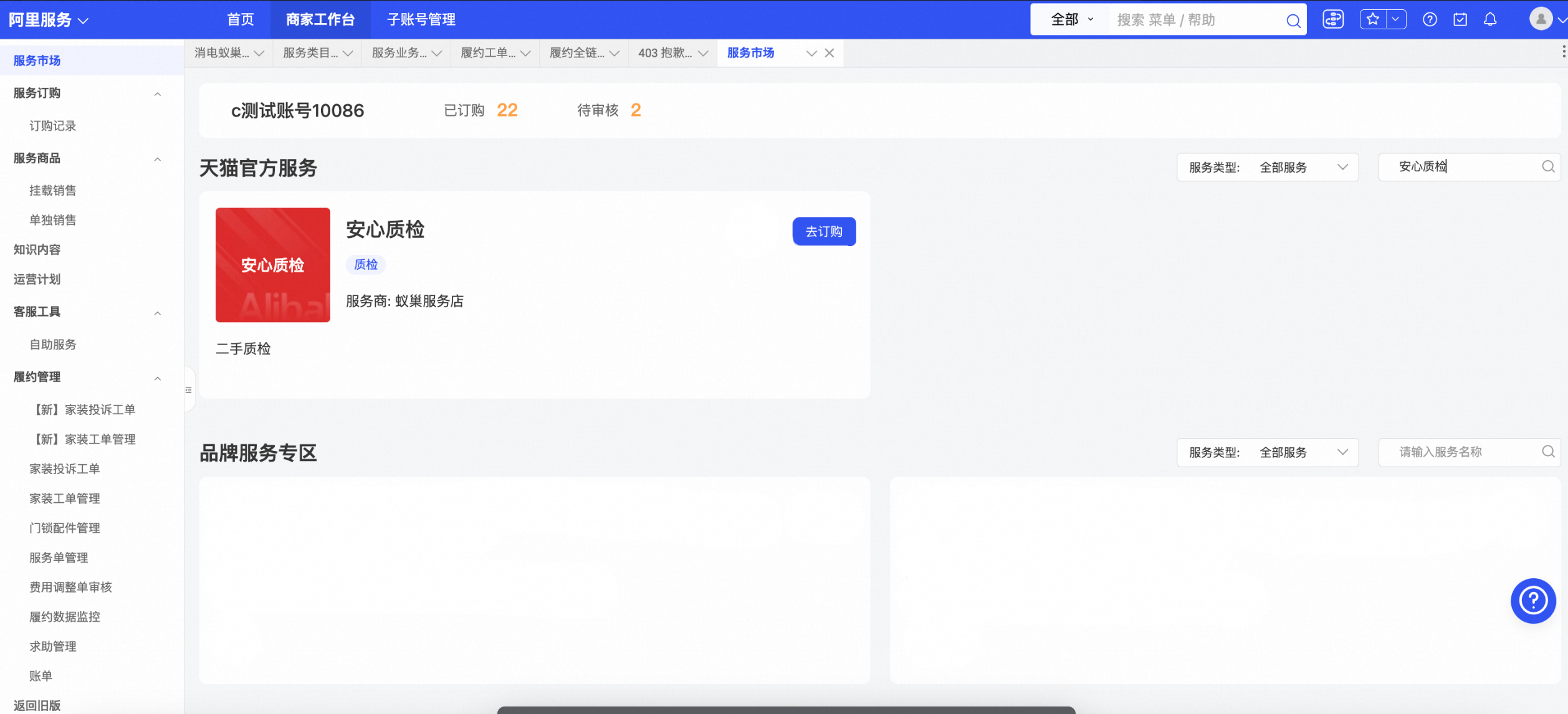This screenshot has height=714, width=1568.
Task: Go to 首页 in top navigation
Action: (x=240, y=20)
